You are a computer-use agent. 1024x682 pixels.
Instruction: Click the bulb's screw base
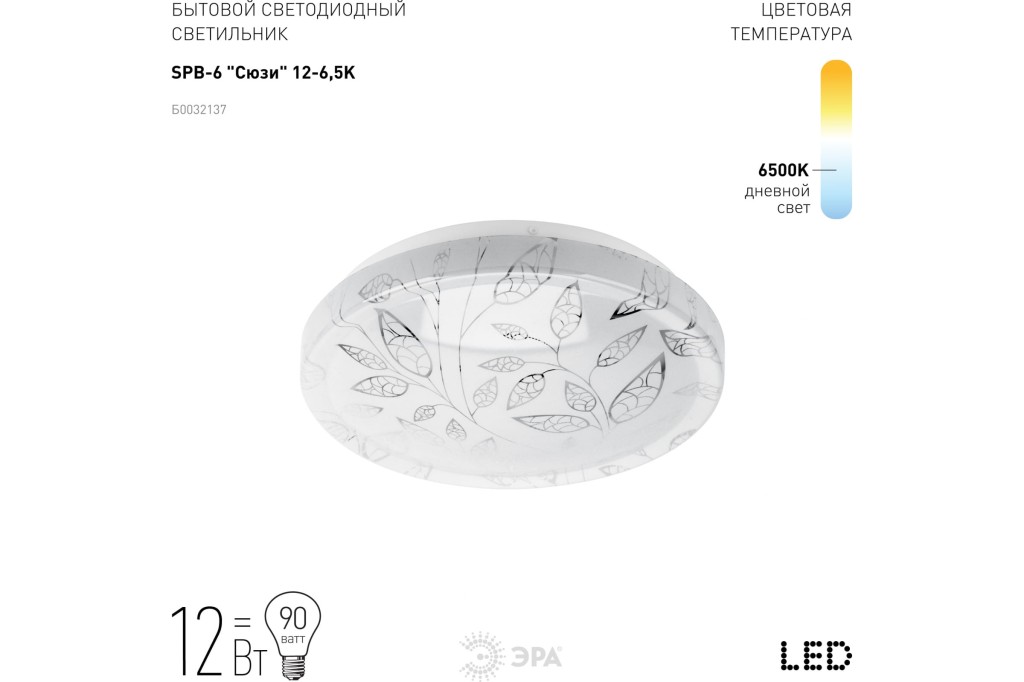(x=293, y=667)
